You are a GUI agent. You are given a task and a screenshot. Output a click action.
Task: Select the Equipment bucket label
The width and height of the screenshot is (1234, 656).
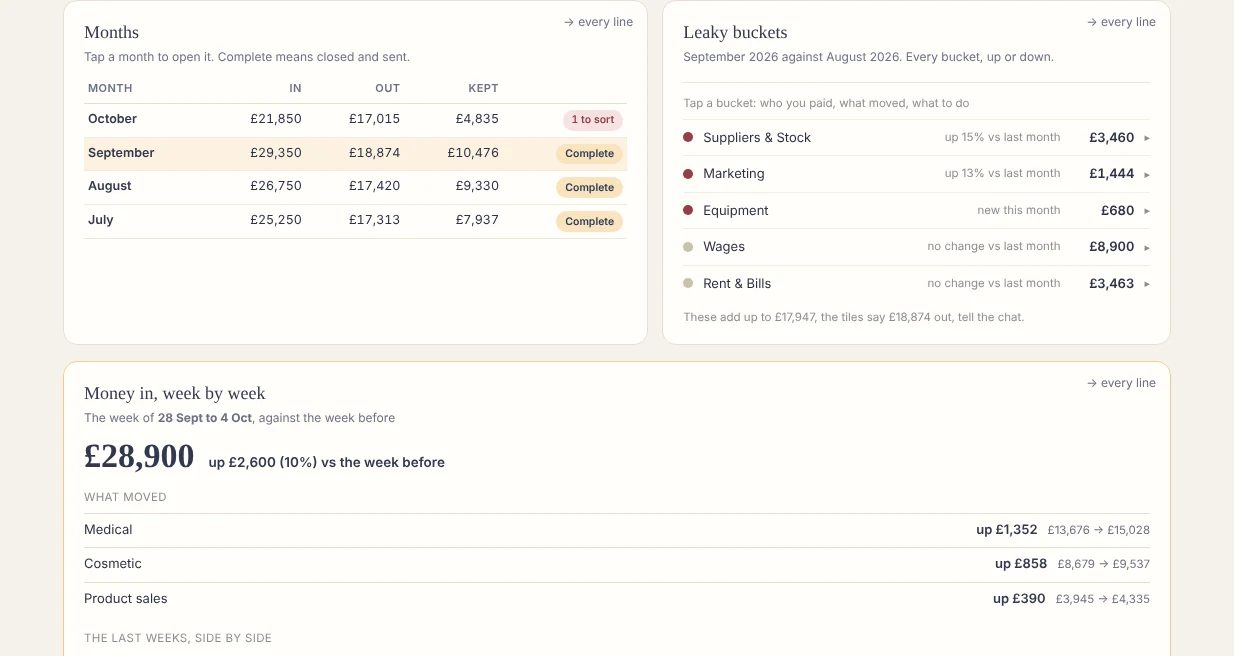tap(736, 211)
